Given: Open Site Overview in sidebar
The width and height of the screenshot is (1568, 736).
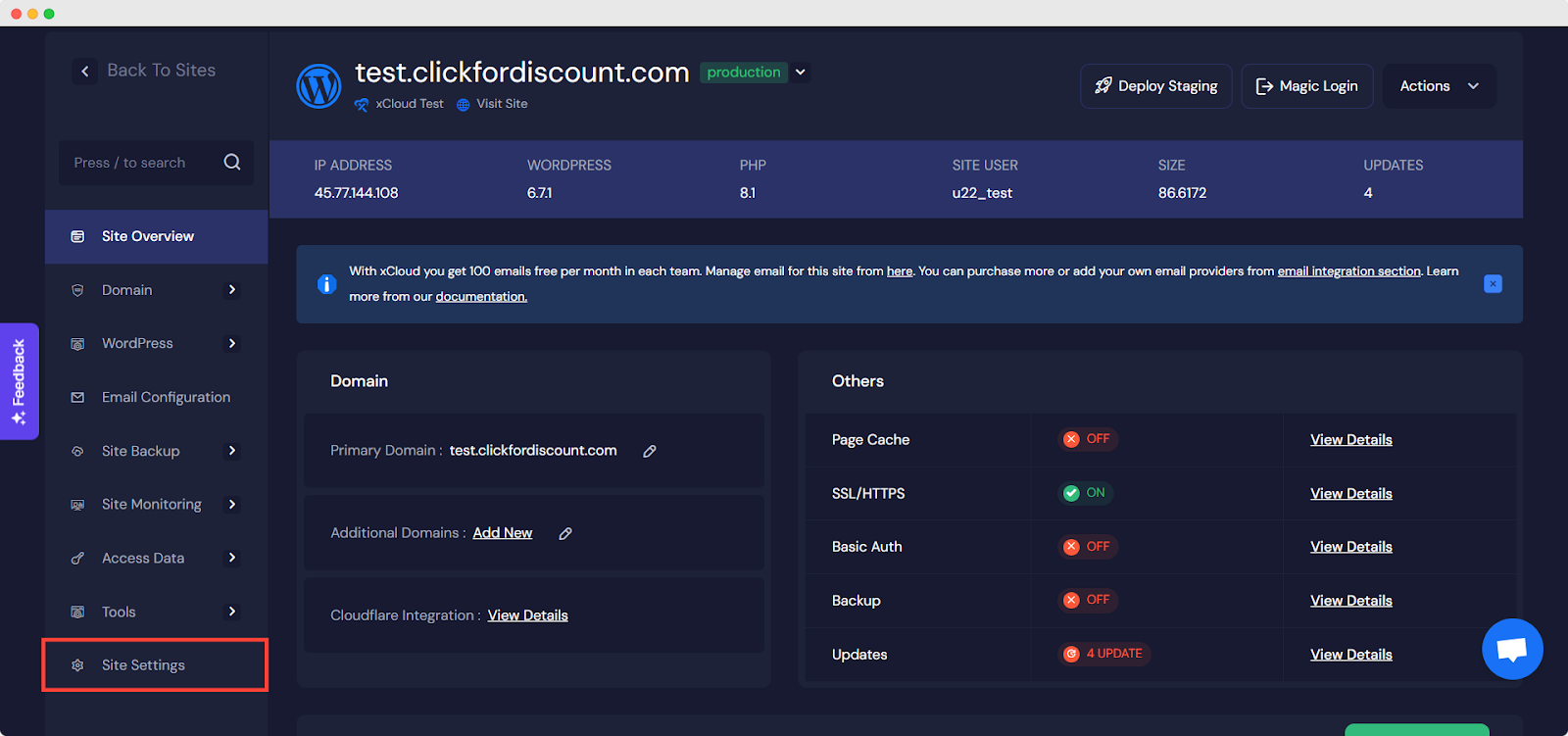Looking at the screenshot, I should click(x=148, y=236).
